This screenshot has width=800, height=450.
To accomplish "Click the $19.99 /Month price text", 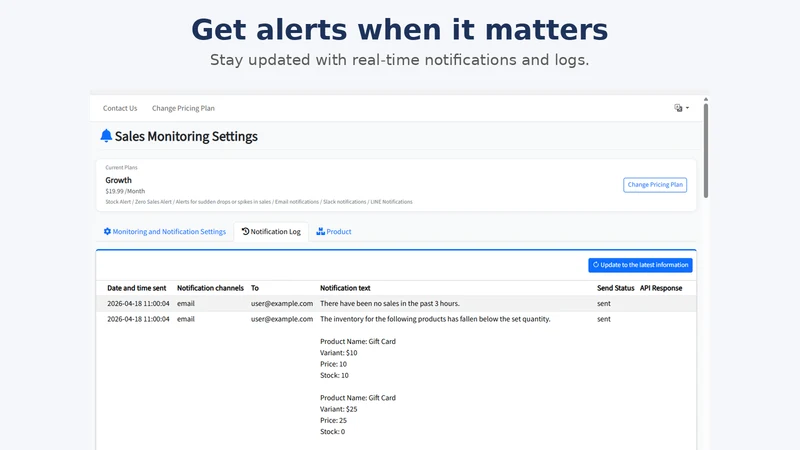I will pos(125,191).
